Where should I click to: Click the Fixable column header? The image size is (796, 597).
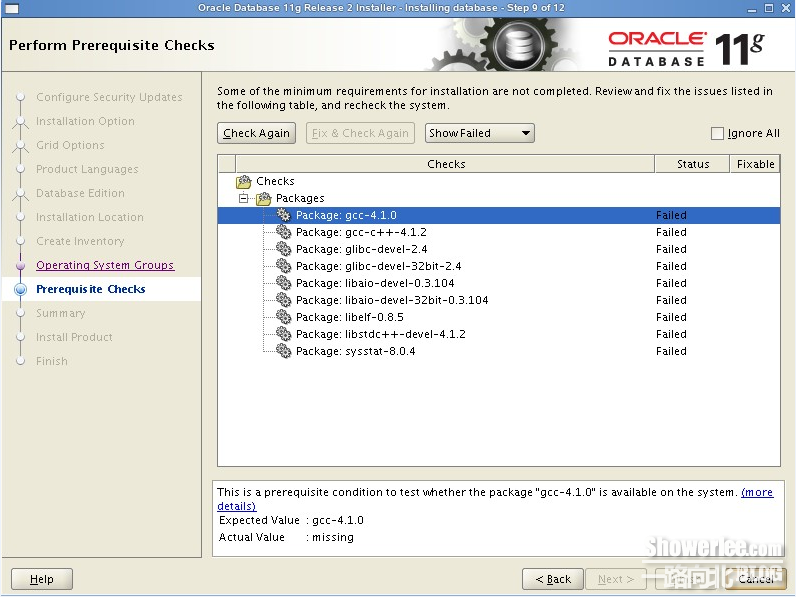(755, 164)
